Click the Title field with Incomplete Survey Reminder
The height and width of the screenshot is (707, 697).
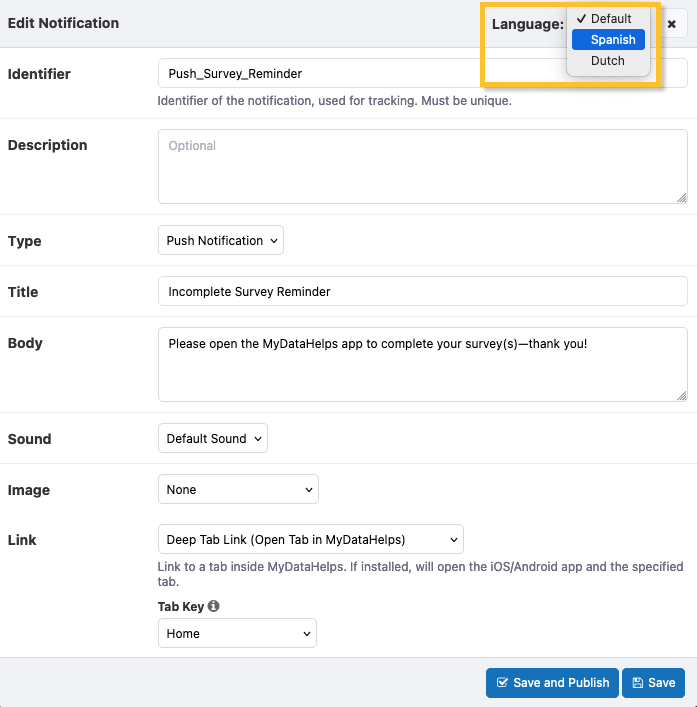pyautogui.click(x=422, y=292)
